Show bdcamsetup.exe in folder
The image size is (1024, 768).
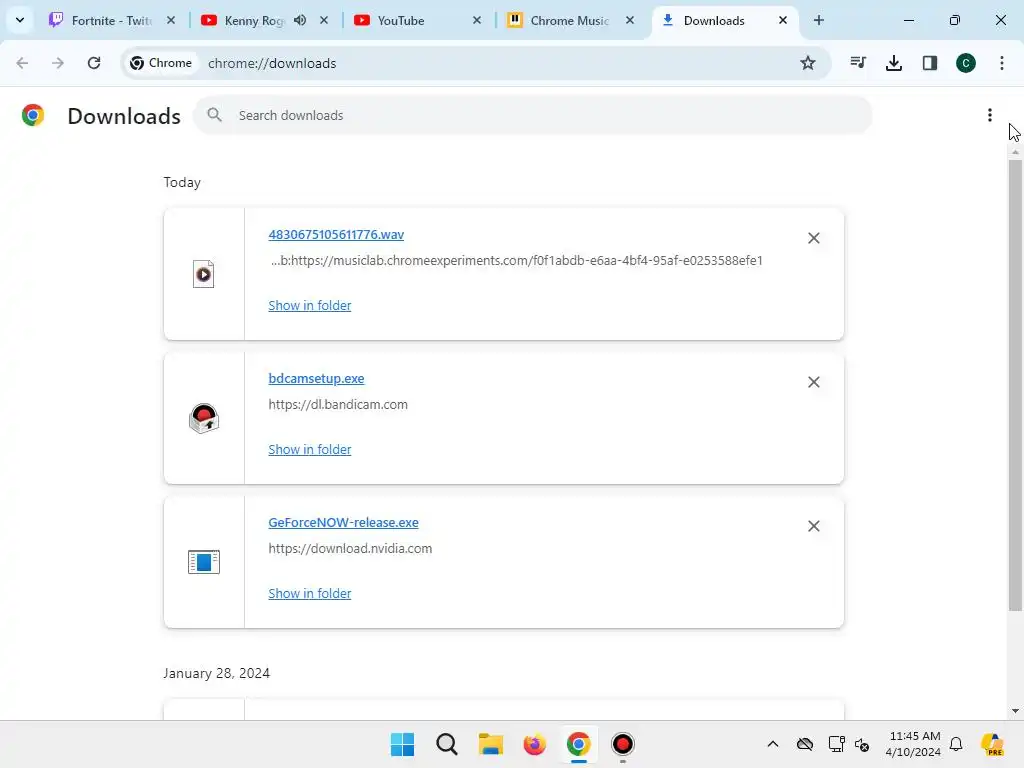(310, 449)
